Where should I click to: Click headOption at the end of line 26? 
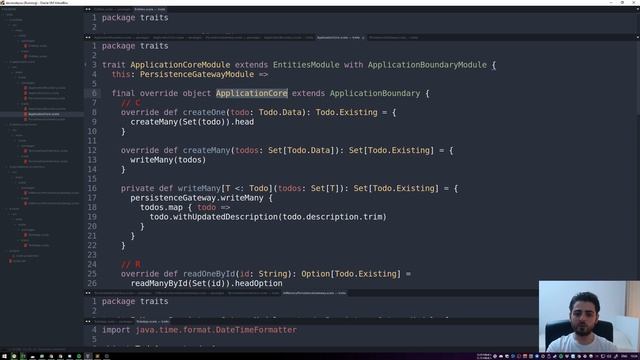258,283
